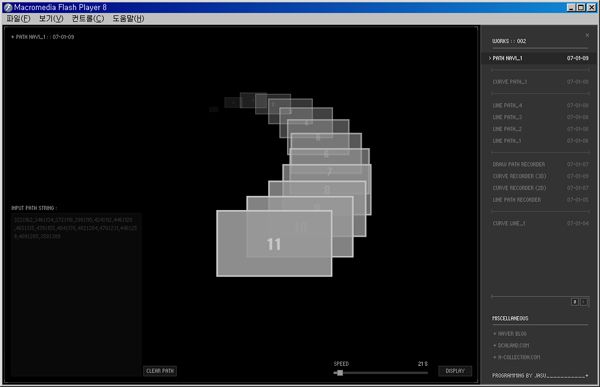600x387 pixels.
Task: Open LINE PATH_4 work entry
Action: 540,105
